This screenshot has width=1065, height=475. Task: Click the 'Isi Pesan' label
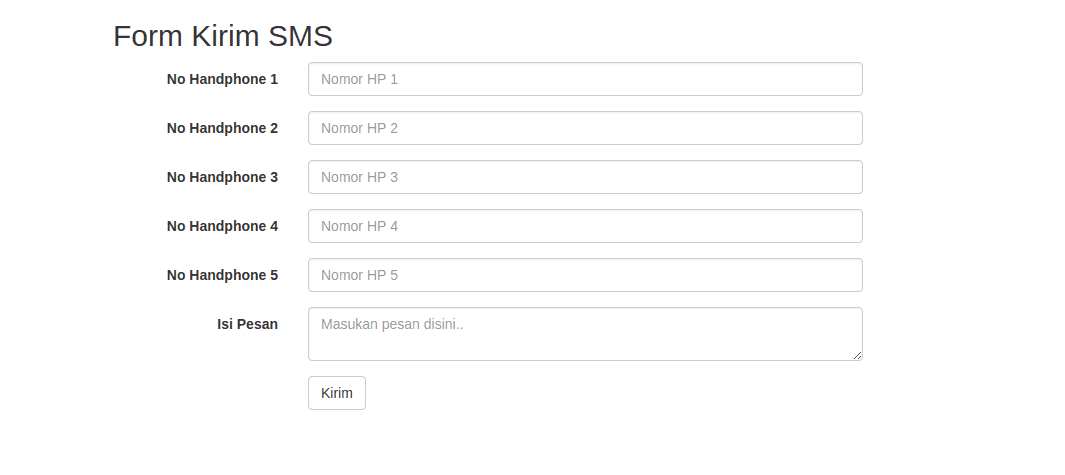(x=247, y=324)
